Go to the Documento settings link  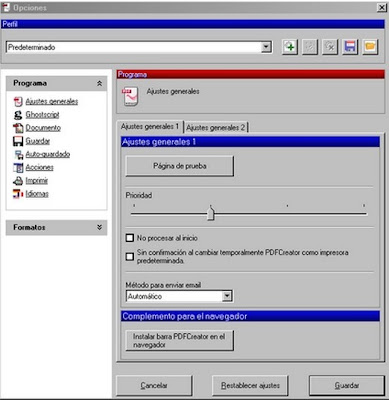(x=43, y=128)
